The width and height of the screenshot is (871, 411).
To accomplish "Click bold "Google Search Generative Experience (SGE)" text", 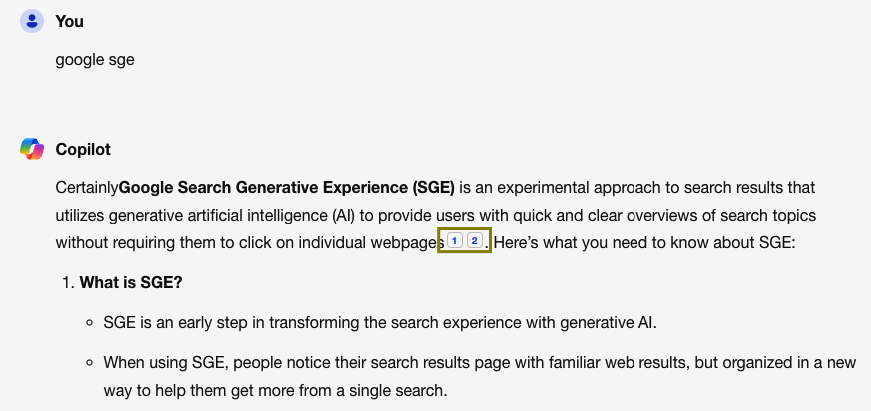I will (x=287, y=187).
